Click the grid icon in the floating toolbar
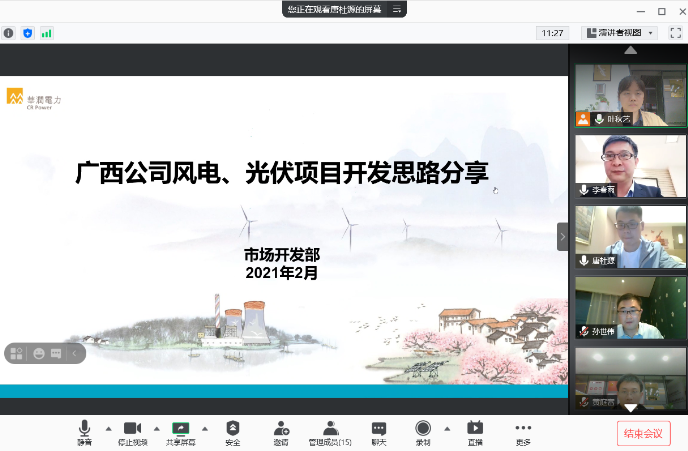This screenshot has width=688, height=451. (16, 354)
